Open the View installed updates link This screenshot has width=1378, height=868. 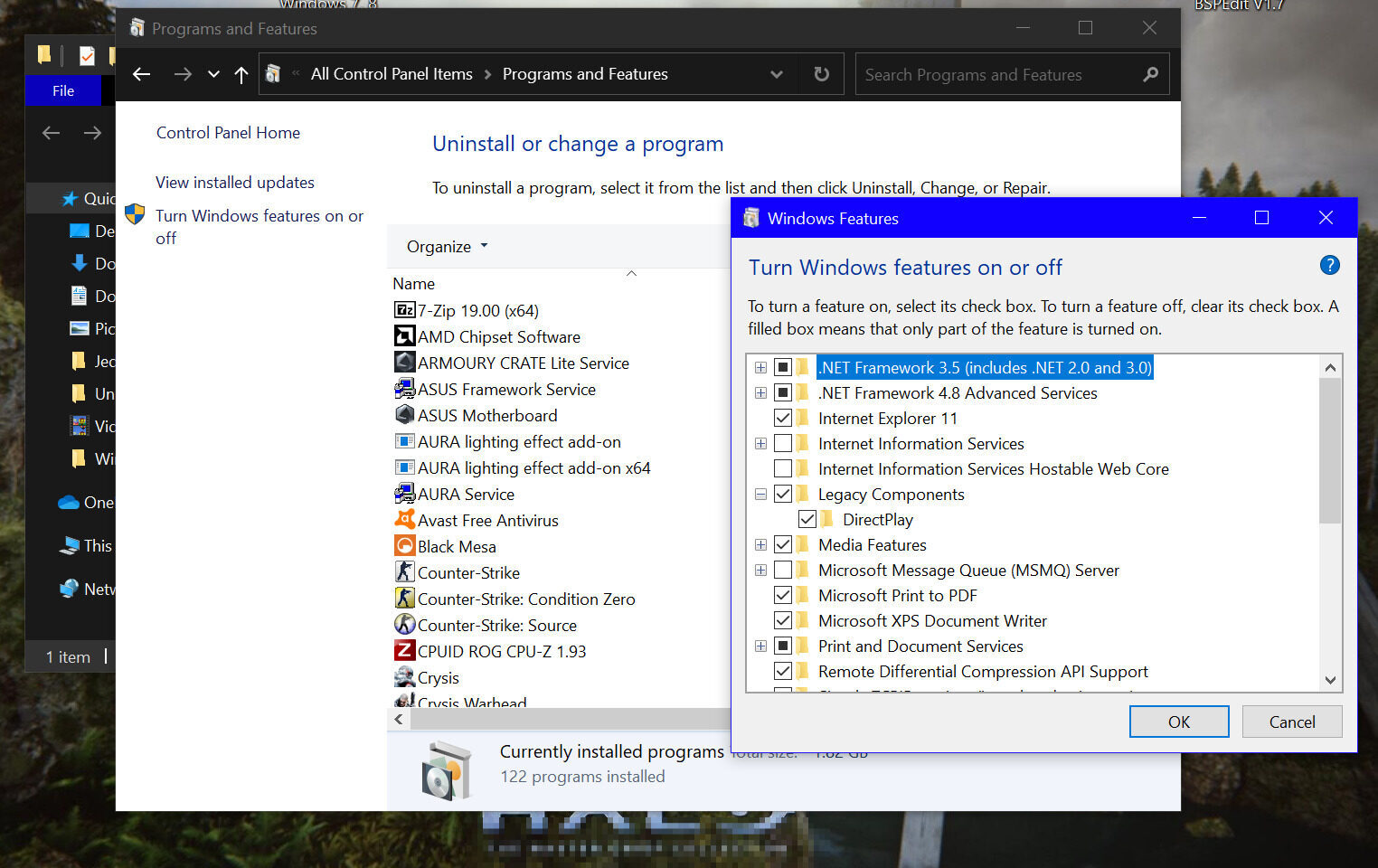coord(235,183)
